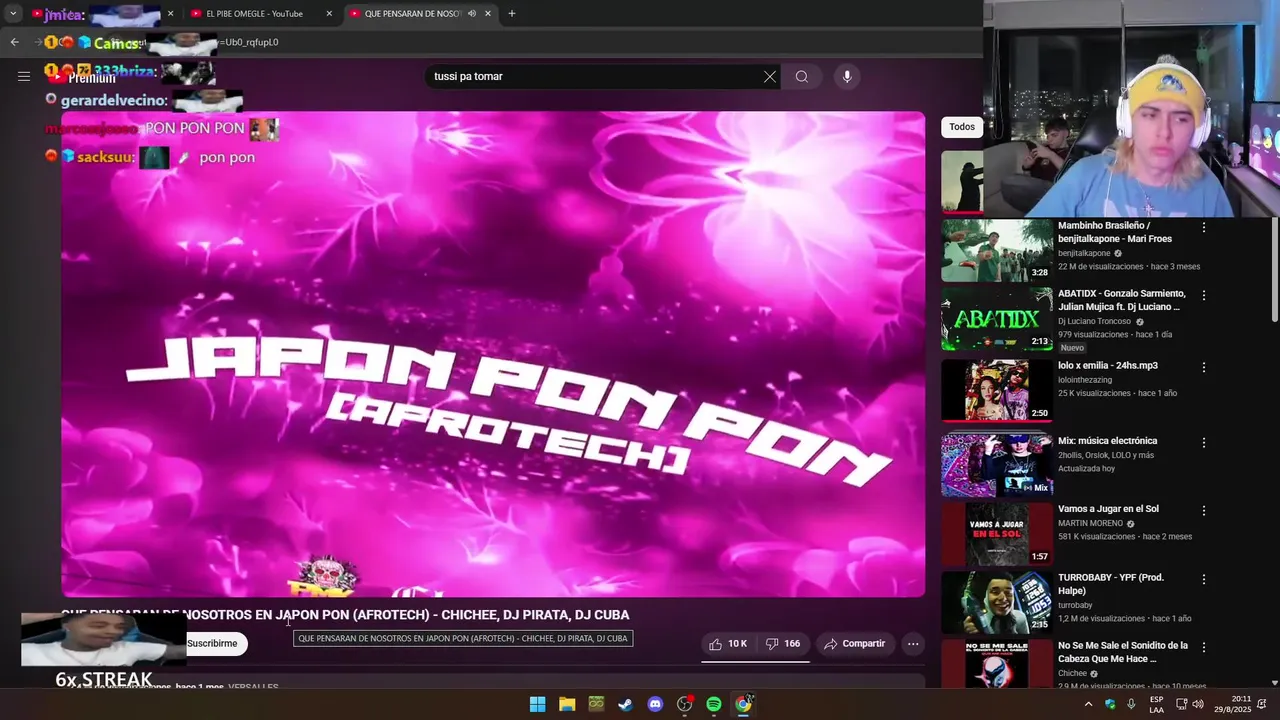Clear the search text with the X icon
Viewport: 1280px width, 720px height.
click(770, 77)
